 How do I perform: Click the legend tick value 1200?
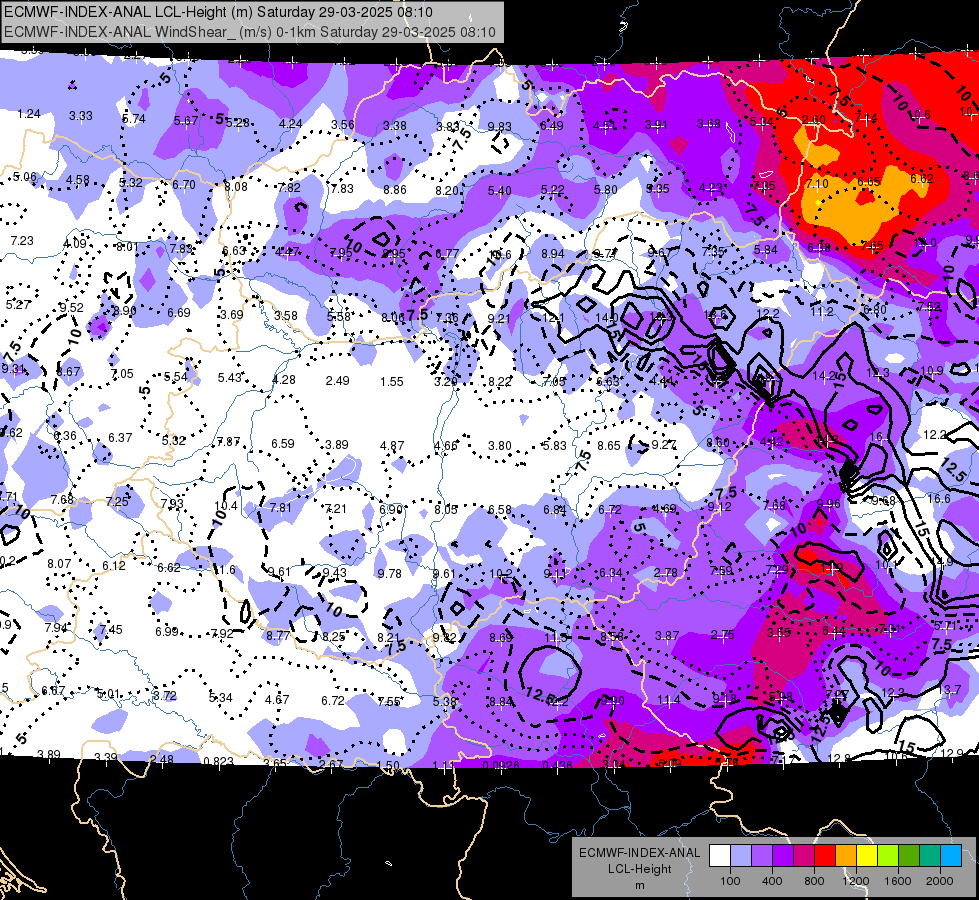click(855, 881)
